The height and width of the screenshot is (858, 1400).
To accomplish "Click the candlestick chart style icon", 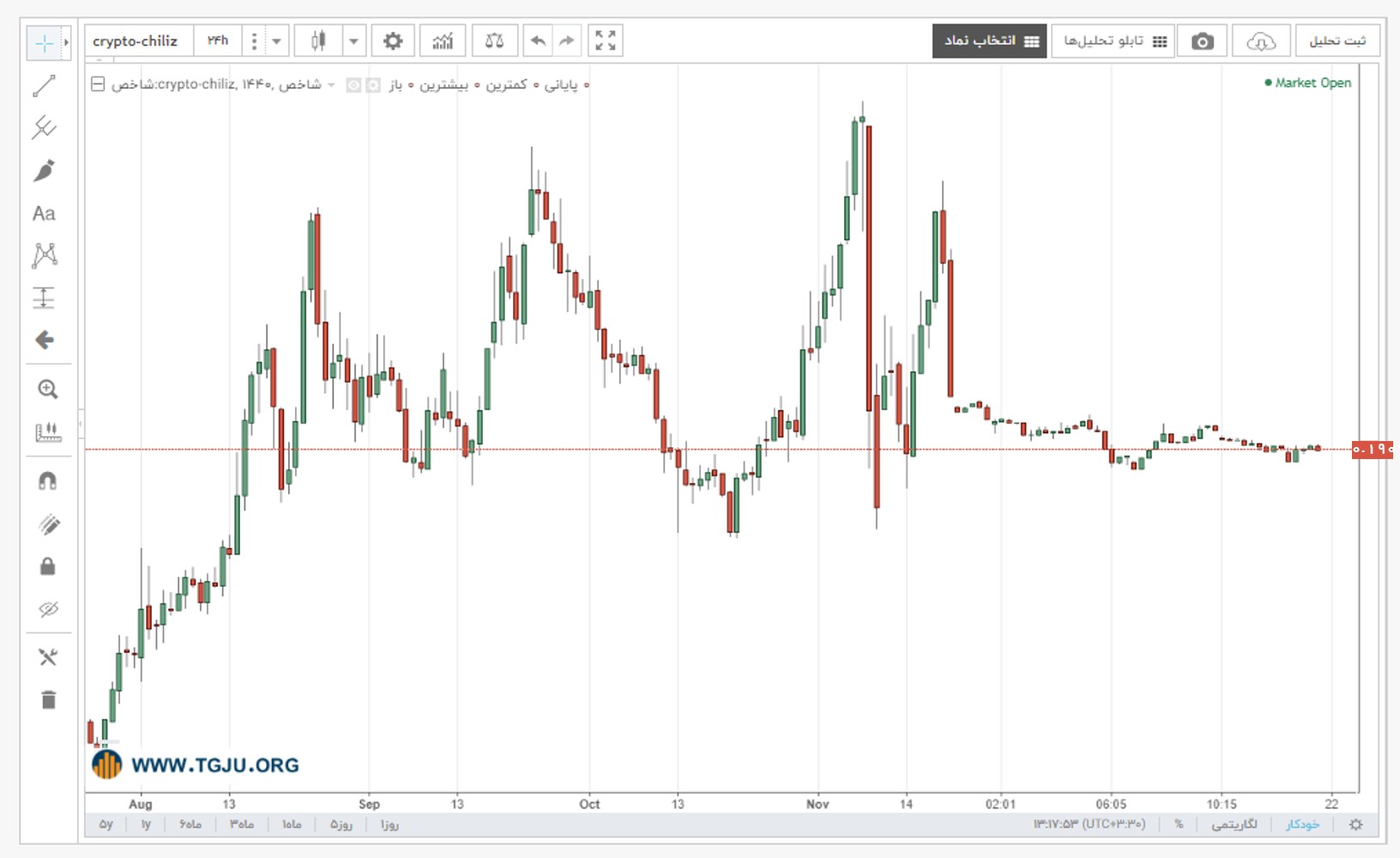I will [318, 41].
